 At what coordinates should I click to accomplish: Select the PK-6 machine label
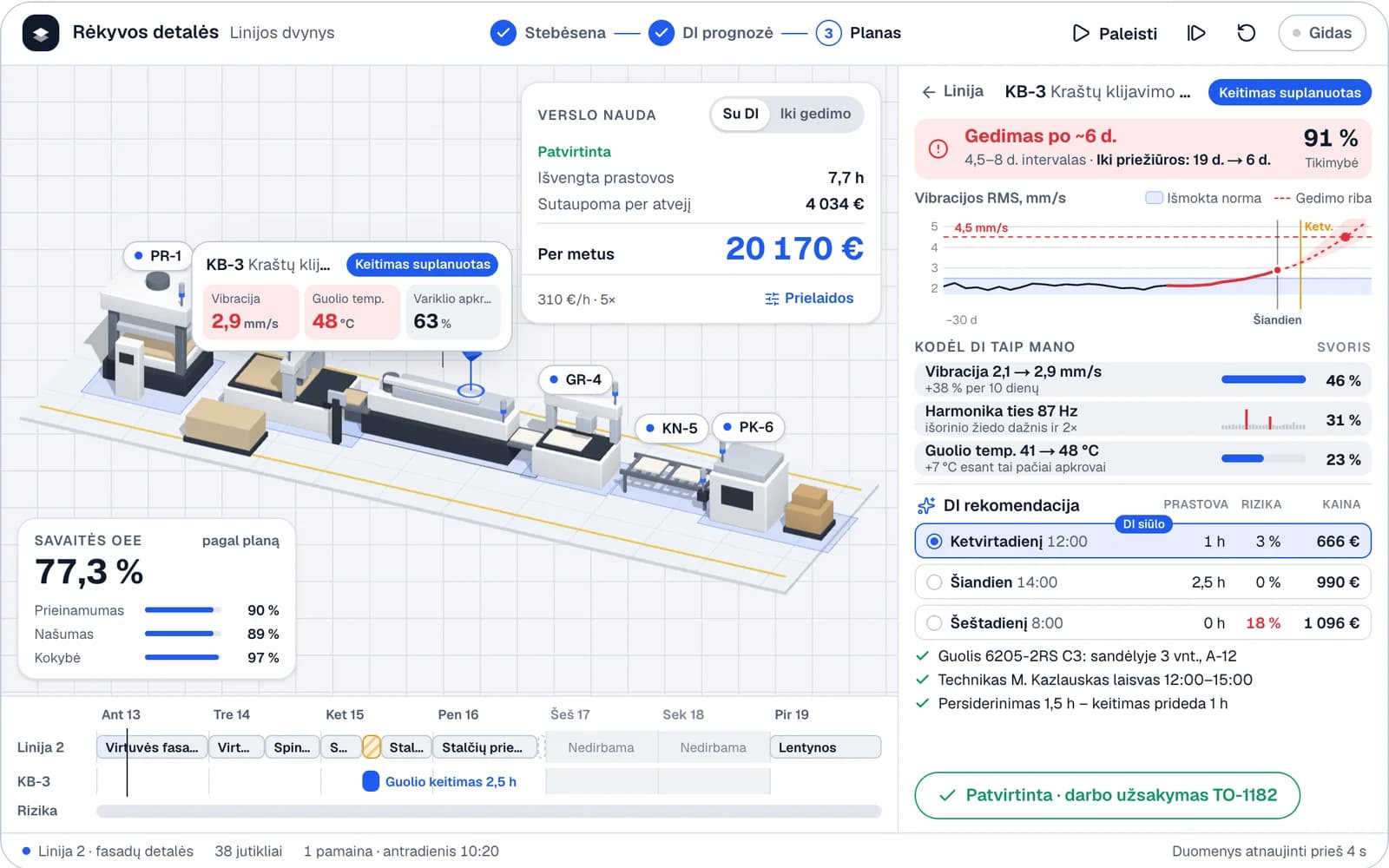pos(747,427)
